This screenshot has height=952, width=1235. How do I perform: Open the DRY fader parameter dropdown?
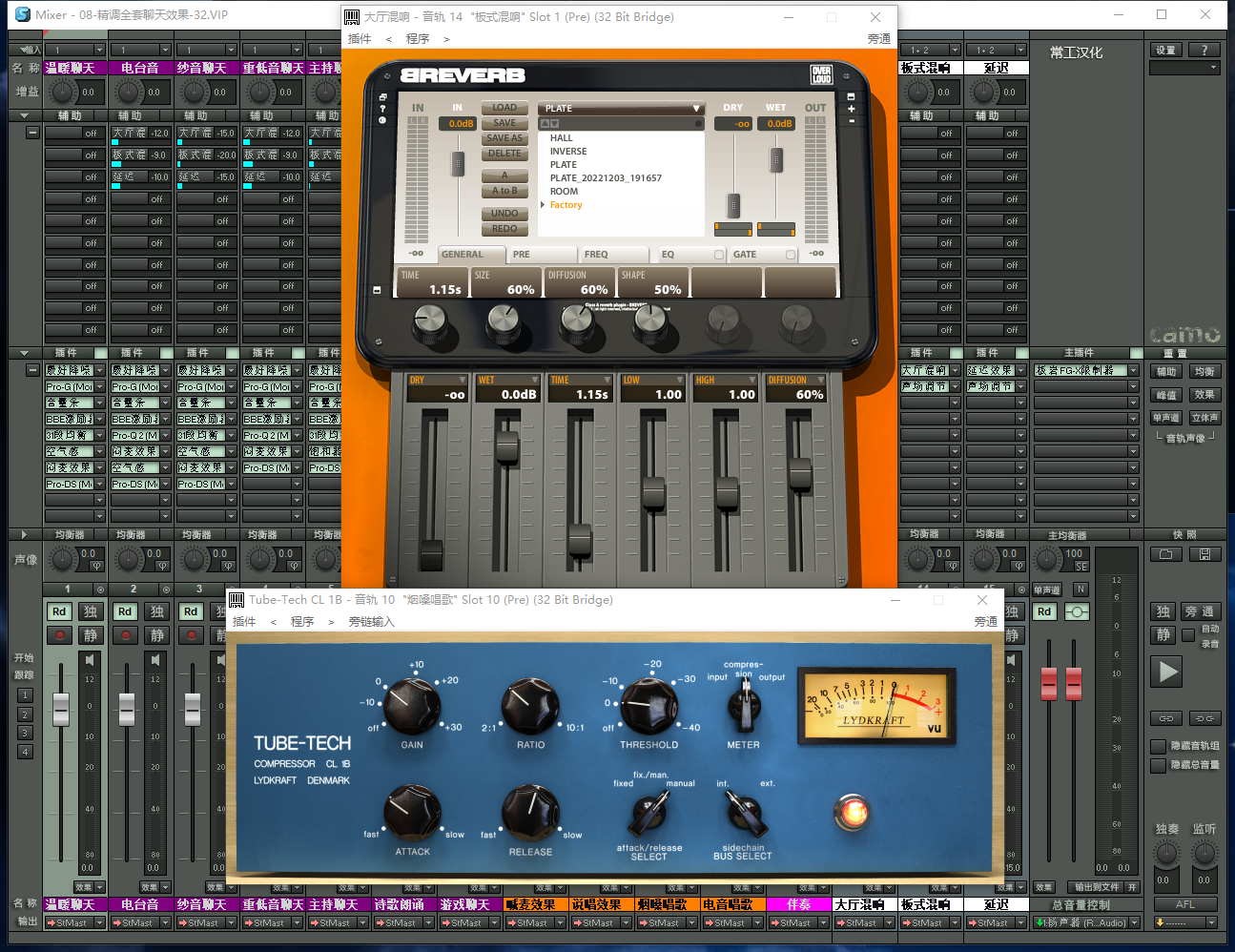463,380
